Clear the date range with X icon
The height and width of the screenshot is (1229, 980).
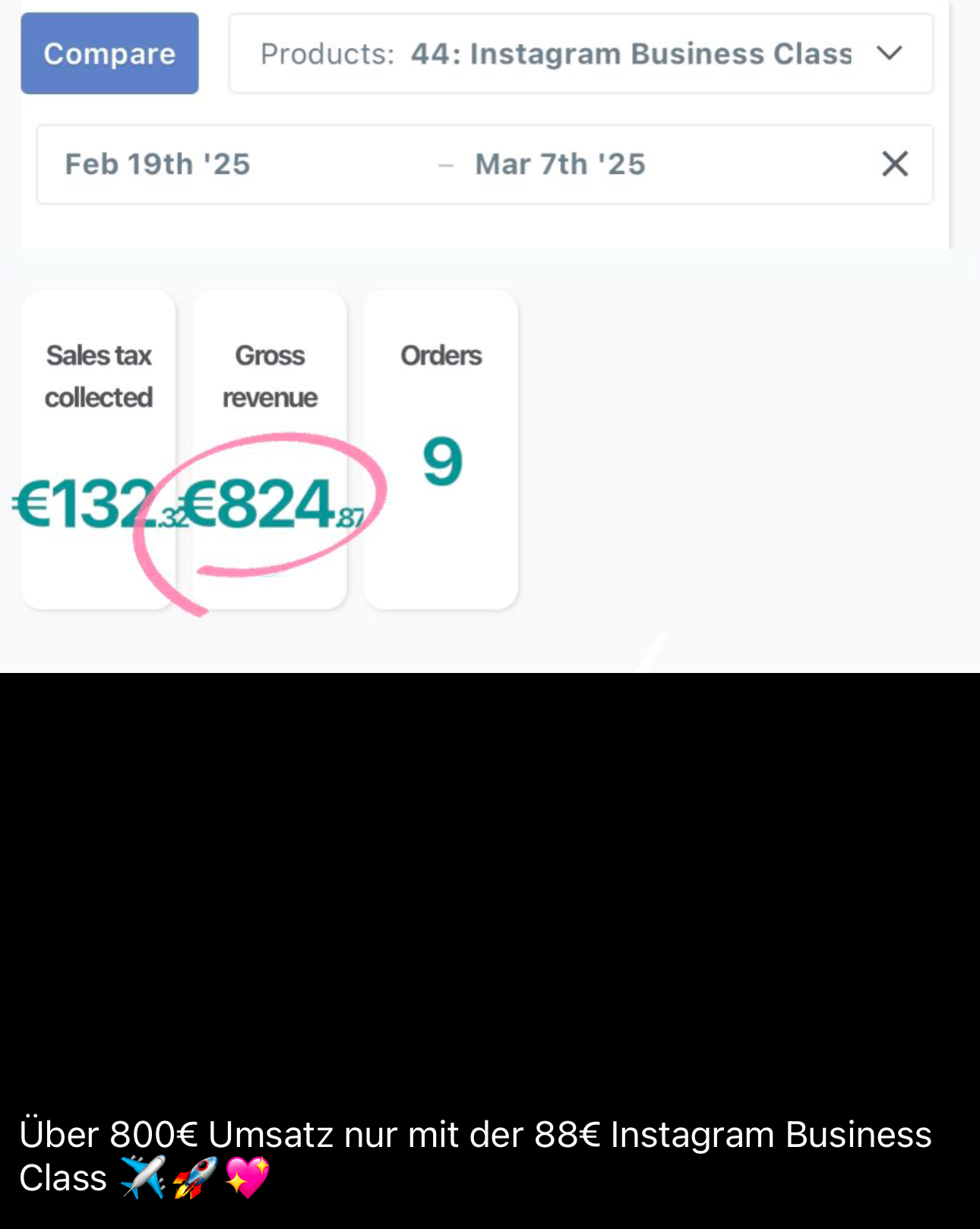click(x=895, y=163)
